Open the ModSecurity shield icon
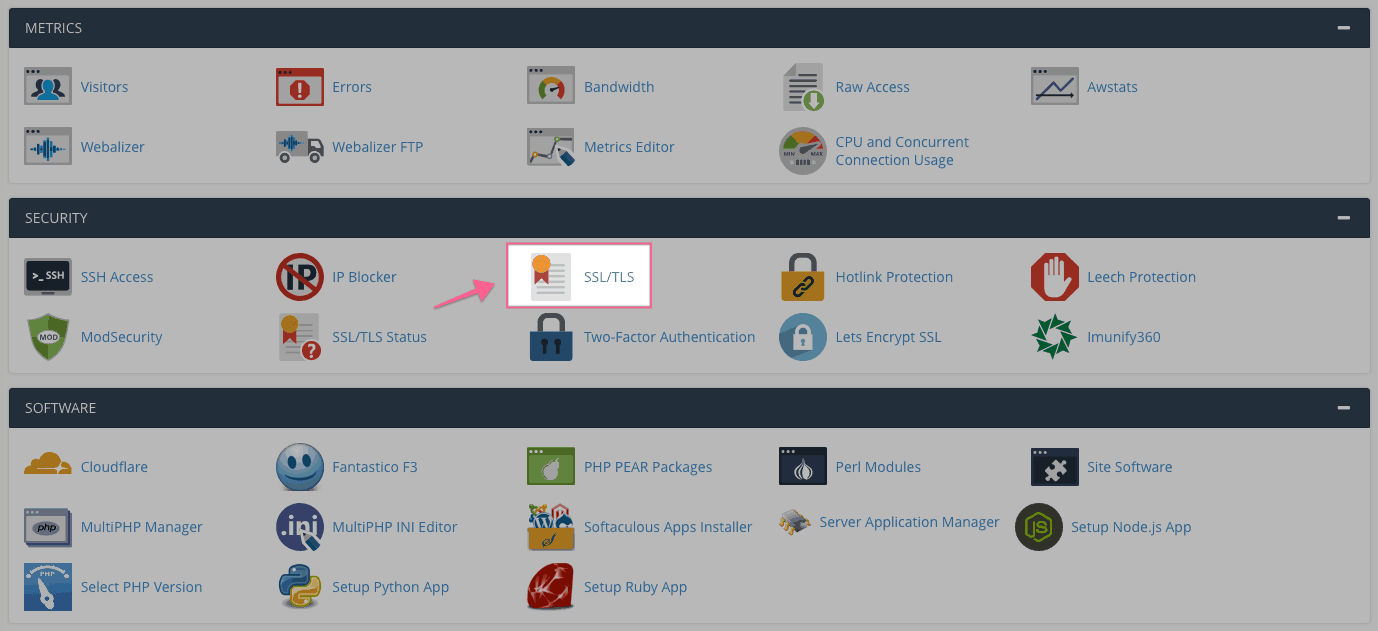1378x631 pixels. 48,337
